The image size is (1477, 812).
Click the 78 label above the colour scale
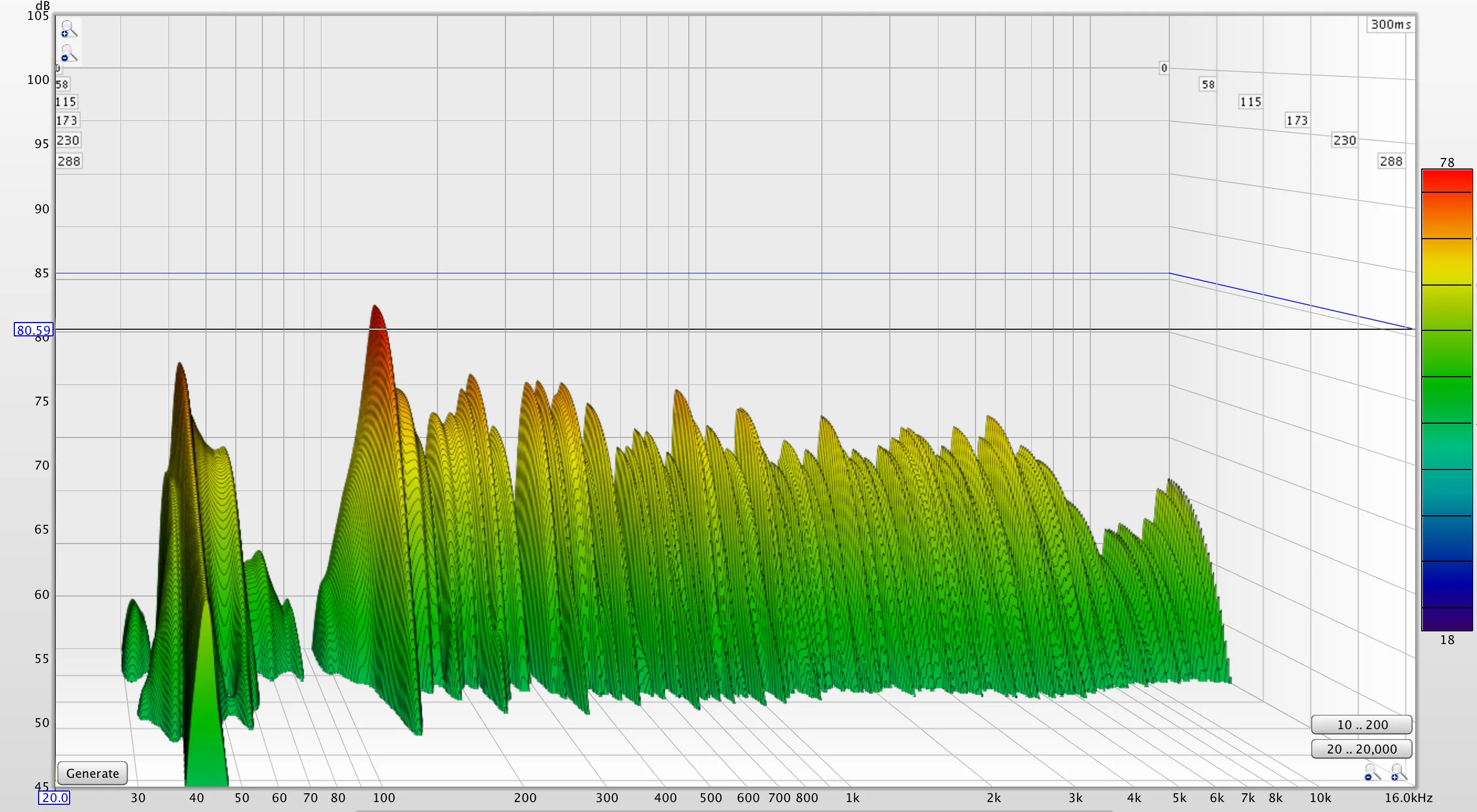(x=1447, y=162)
